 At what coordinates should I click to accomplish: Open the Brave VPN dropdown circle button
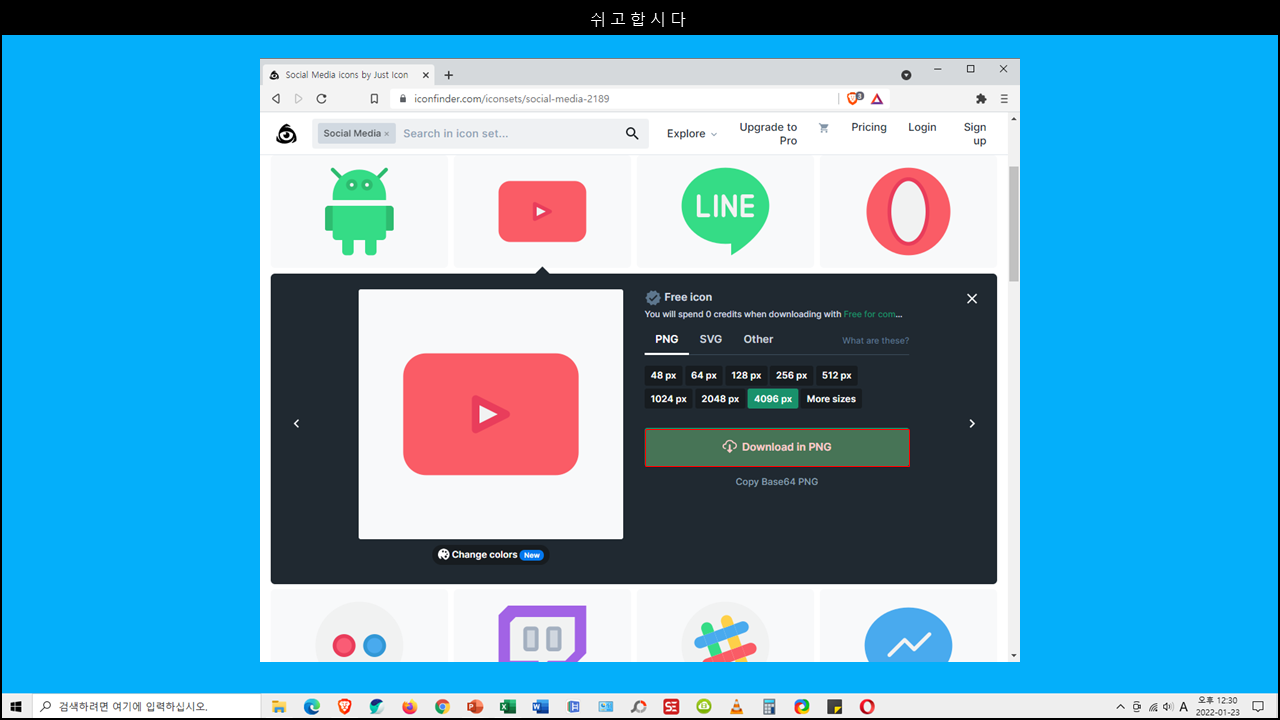(906, 75)
